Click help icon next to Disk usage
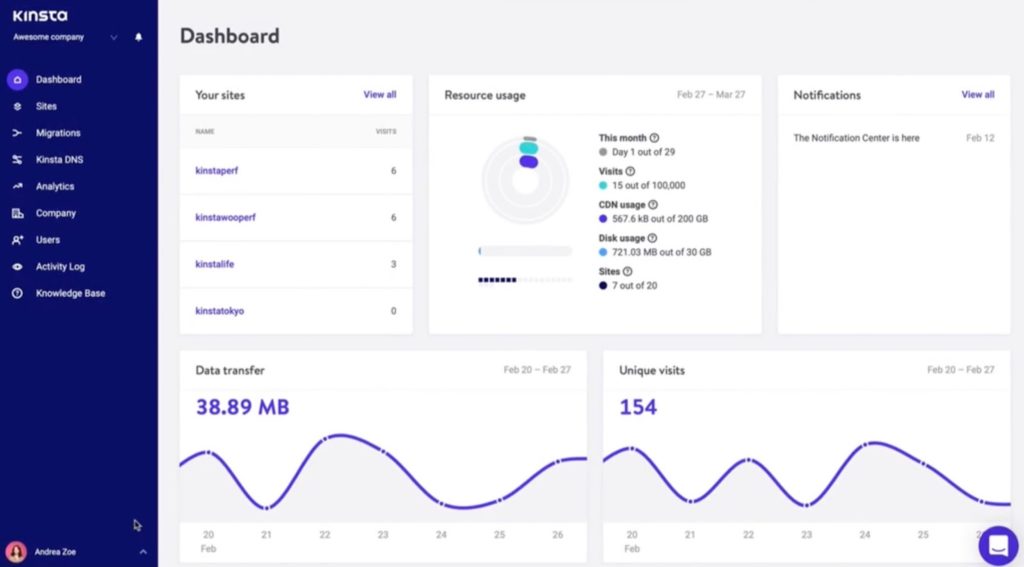This screenshot has height=567, width=1024. (652, 238)
